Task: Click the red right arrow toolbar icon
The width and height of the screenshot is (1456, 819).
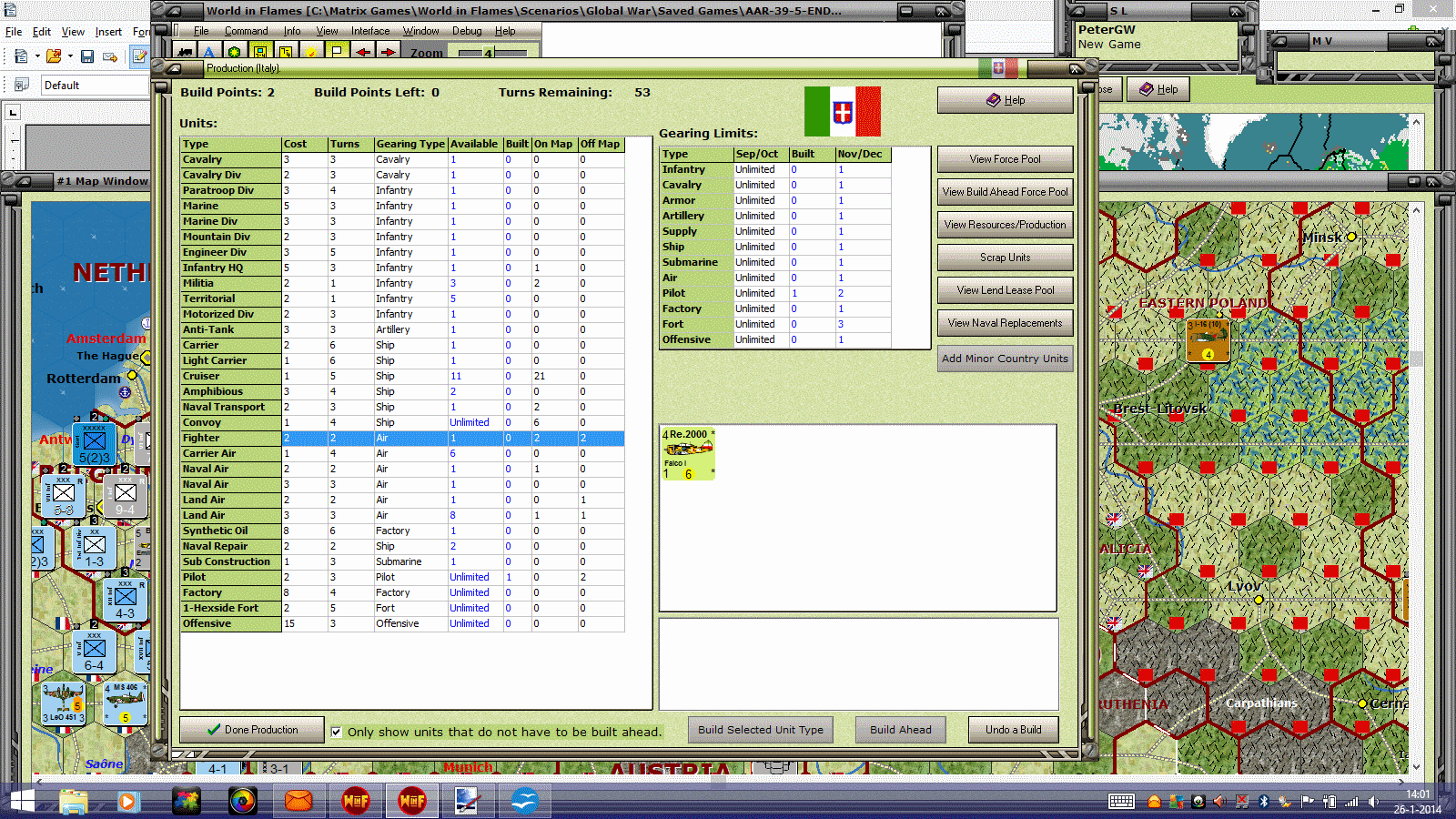Action: [388, 52]
